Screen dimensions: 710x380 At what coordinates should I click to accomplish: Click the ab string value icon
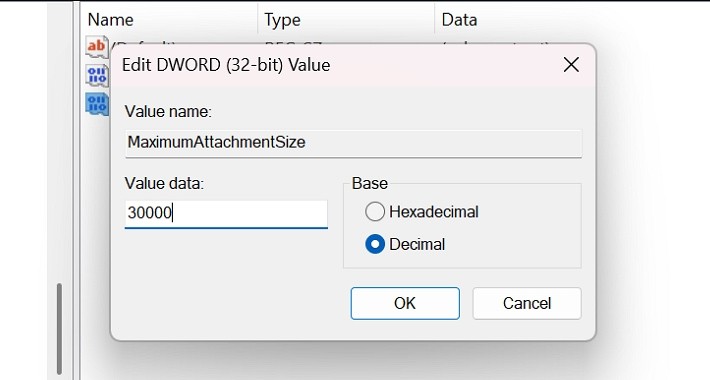tap(97, 46)
